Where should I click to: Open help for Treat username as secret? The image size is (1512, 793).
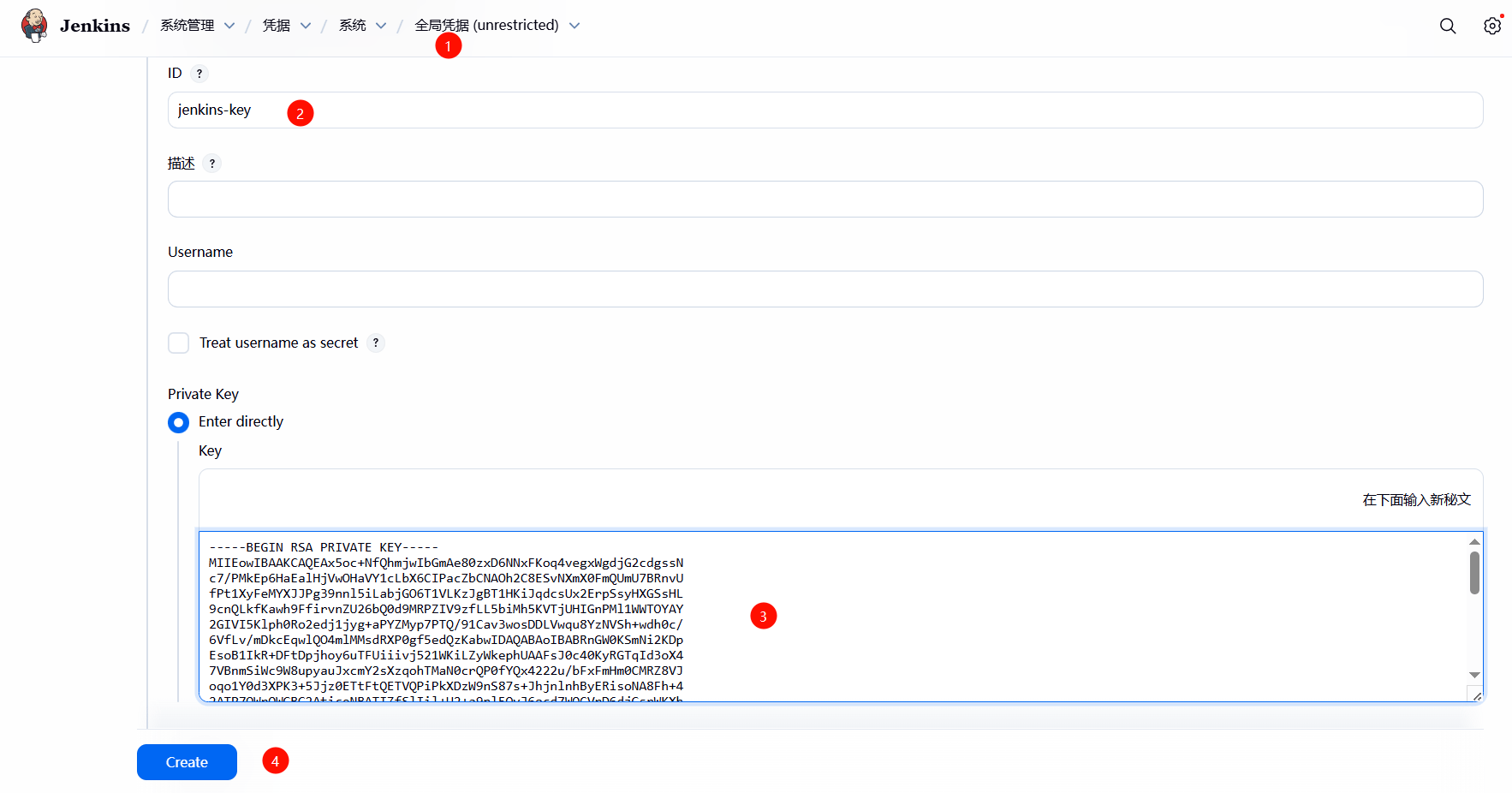(376, 343)
